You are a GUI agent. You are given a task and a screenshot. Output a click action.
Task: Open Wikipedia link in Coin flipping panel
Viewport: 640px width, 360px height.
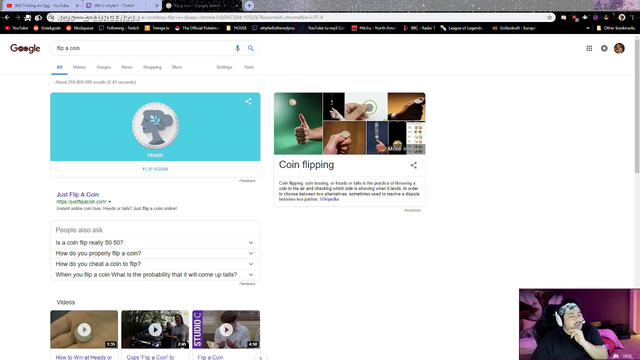(x=329, y=199)
